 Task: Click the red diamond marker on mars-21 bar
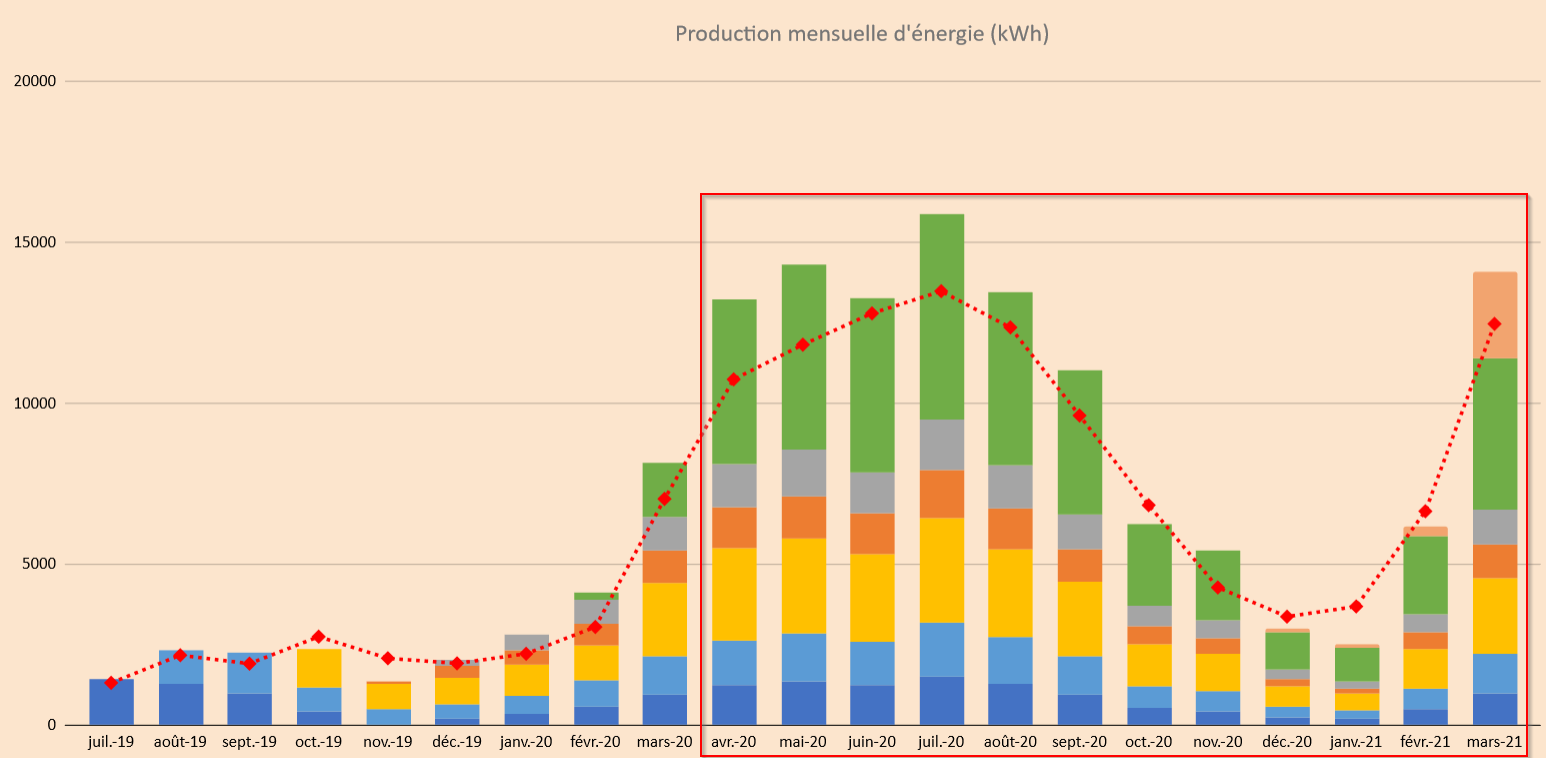[1495, 324]
